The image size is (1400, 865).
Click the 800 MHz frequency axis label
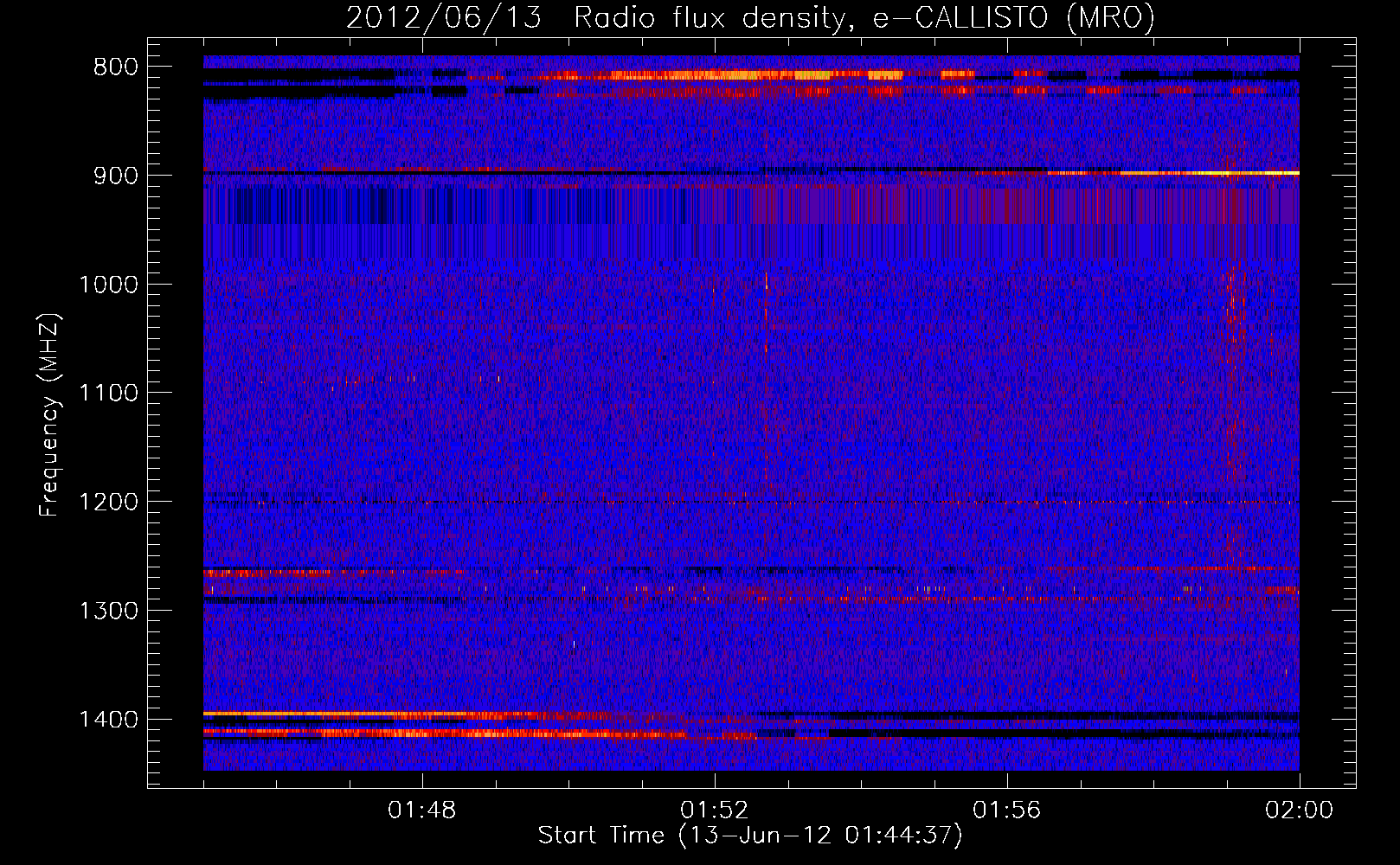pyautogui.click(x=116, y=67)
